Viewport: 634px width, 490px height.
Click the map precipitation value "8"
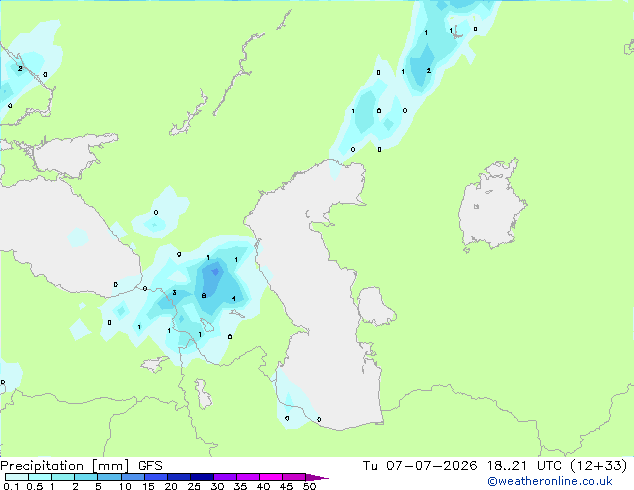pyautogui.click(x=204, y=296)
